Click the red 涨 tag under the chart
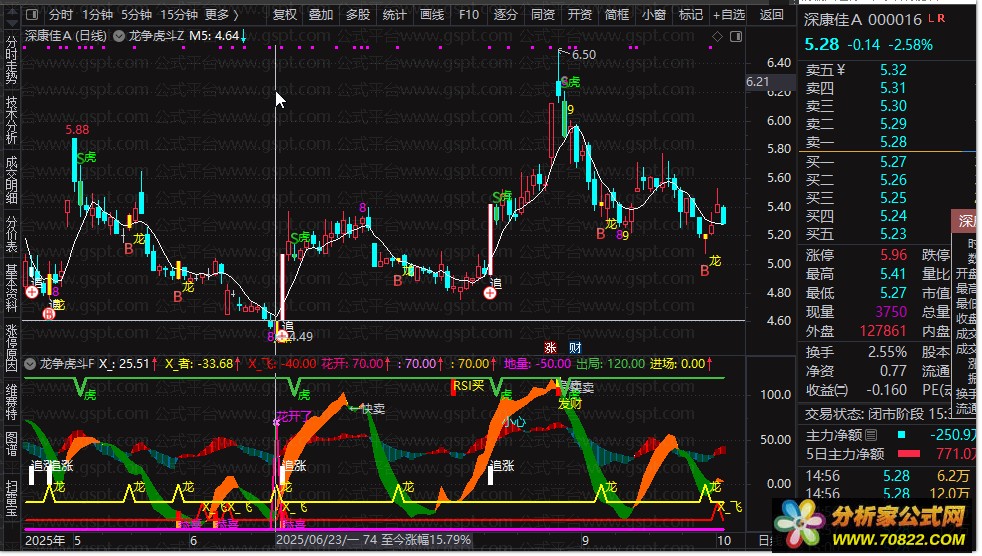Screen dimensions: 982x556 coord(550,348)
